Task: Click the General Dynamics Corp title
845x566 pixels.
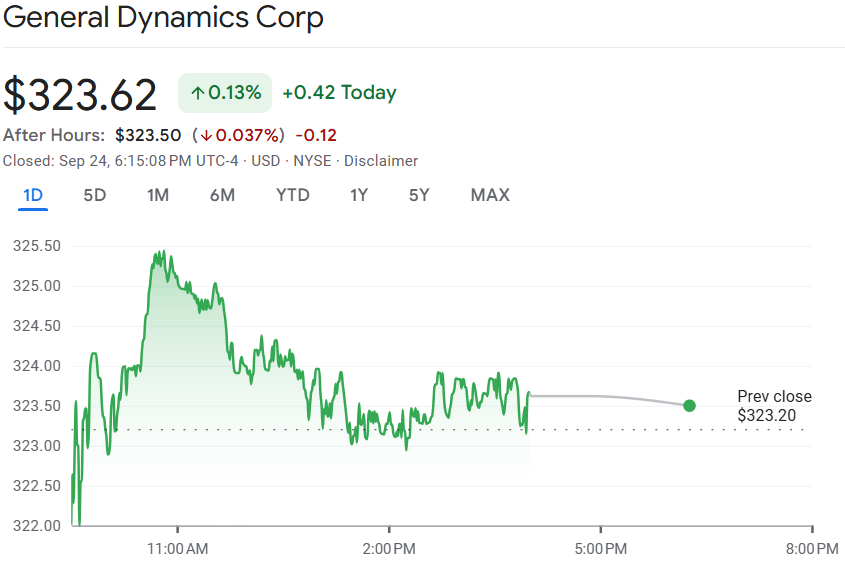Action: pyautogui.click(x=164, y=18)
